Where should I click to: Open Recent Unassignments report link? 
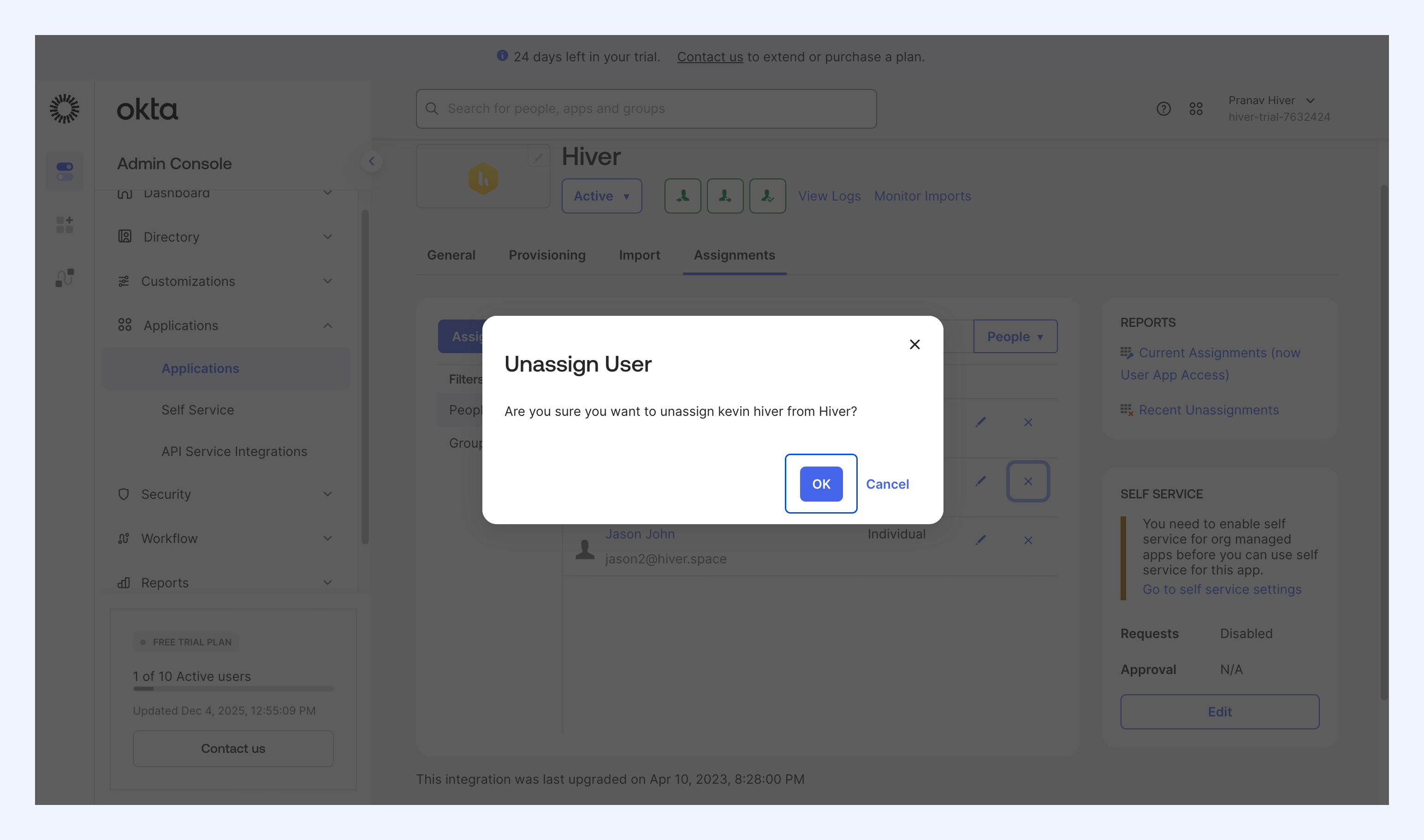[x=1209, y=410]
